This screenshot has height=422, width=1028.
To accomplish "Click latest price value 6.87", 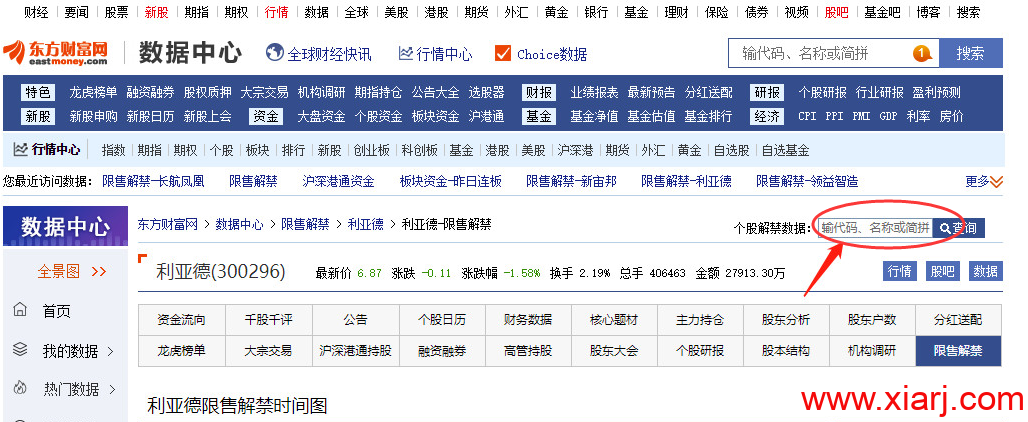I will click(370, 273).
